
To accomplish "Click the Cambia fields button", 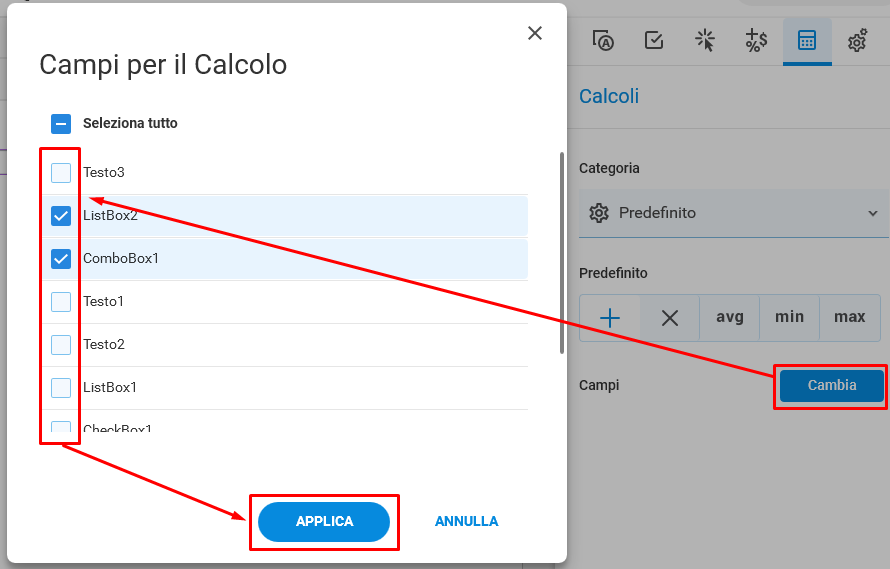I will pos(832,386).
